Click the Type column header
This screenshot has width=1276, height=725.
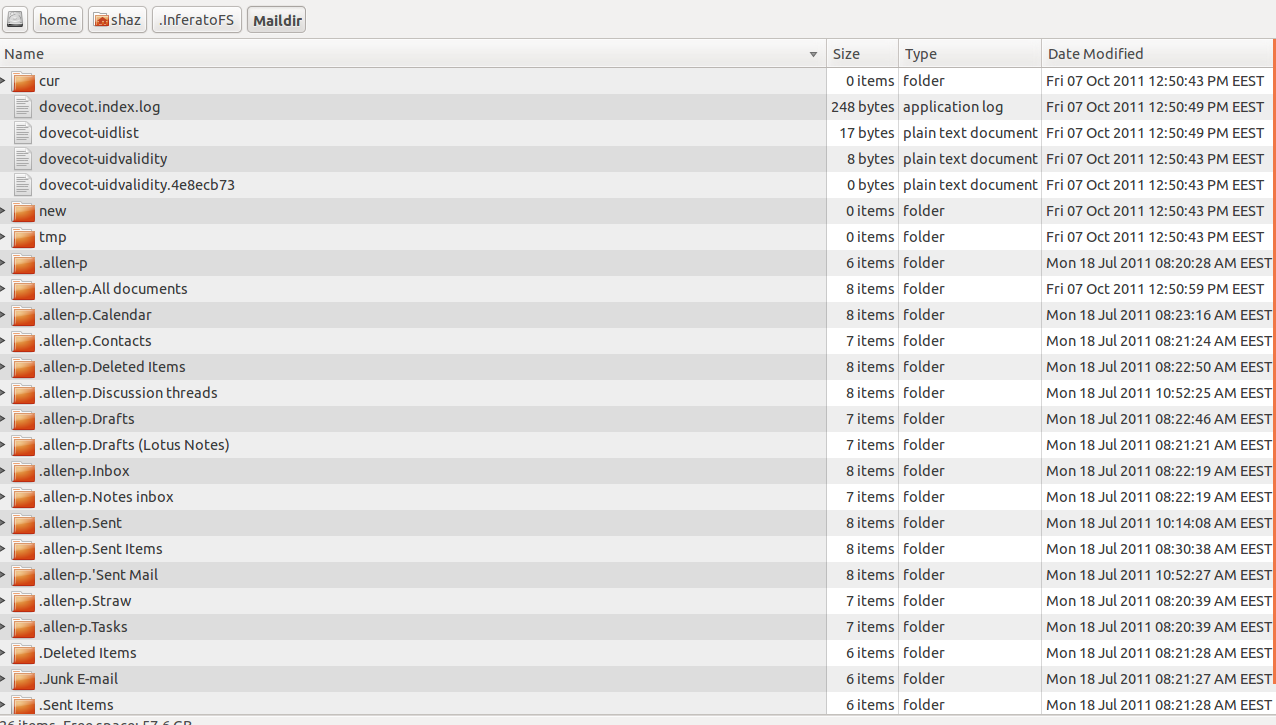coord(920,54)
